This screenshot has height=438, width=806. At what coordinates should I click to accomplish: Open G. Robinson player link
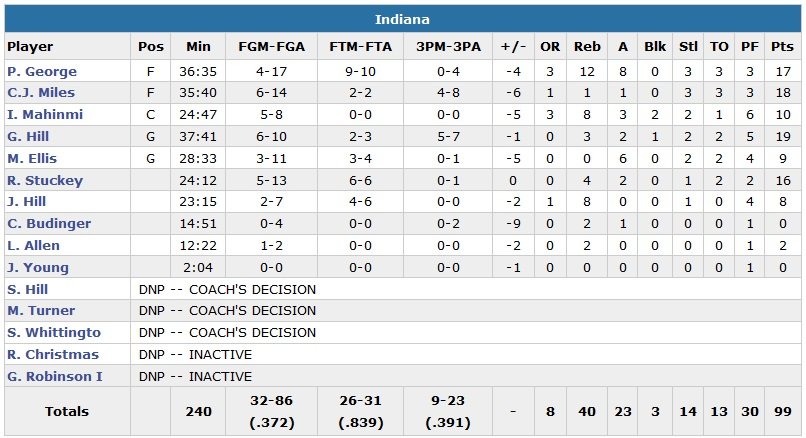[54, 377]
